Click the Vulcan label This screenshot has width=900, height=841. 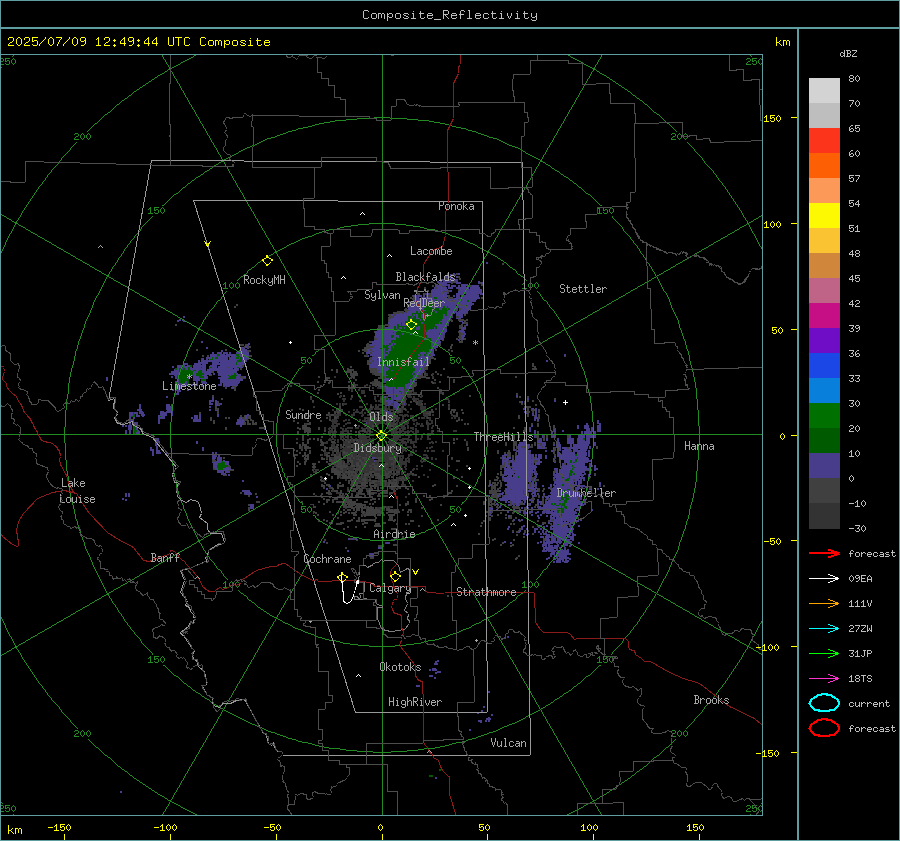point(508,743)
